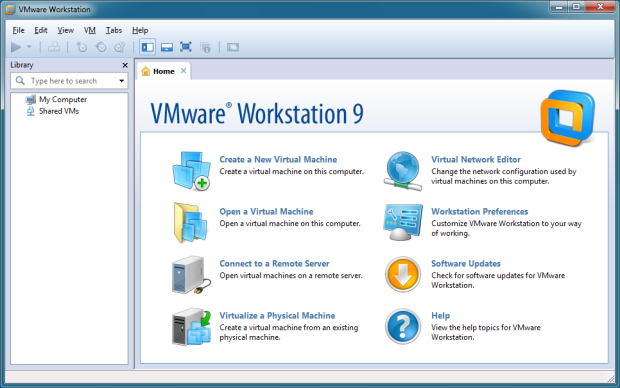Click Create a New Virtual Machine link
The height and width of the screenshot is (388, 620).
(278, 159)
